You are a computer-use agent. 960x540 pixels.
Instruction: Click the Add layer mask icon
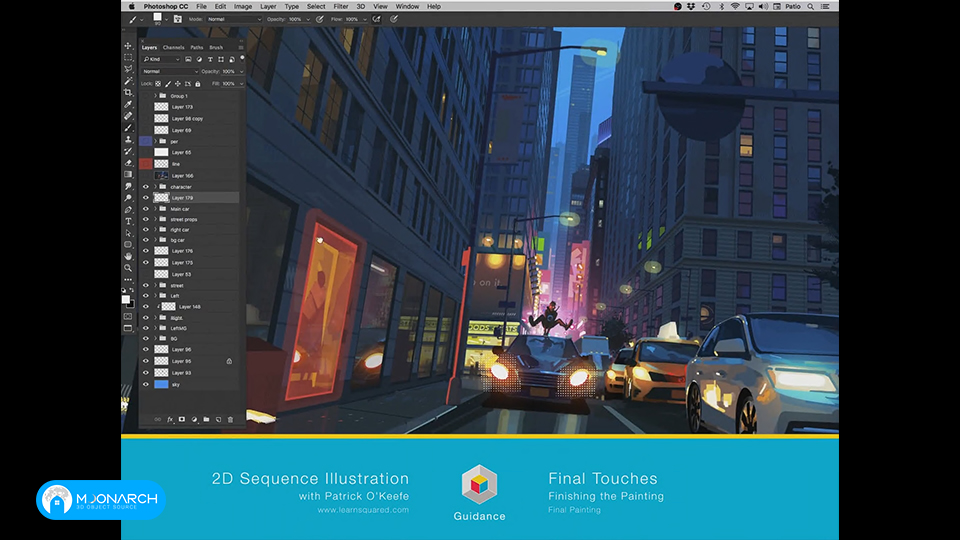(x=182, y=419)
